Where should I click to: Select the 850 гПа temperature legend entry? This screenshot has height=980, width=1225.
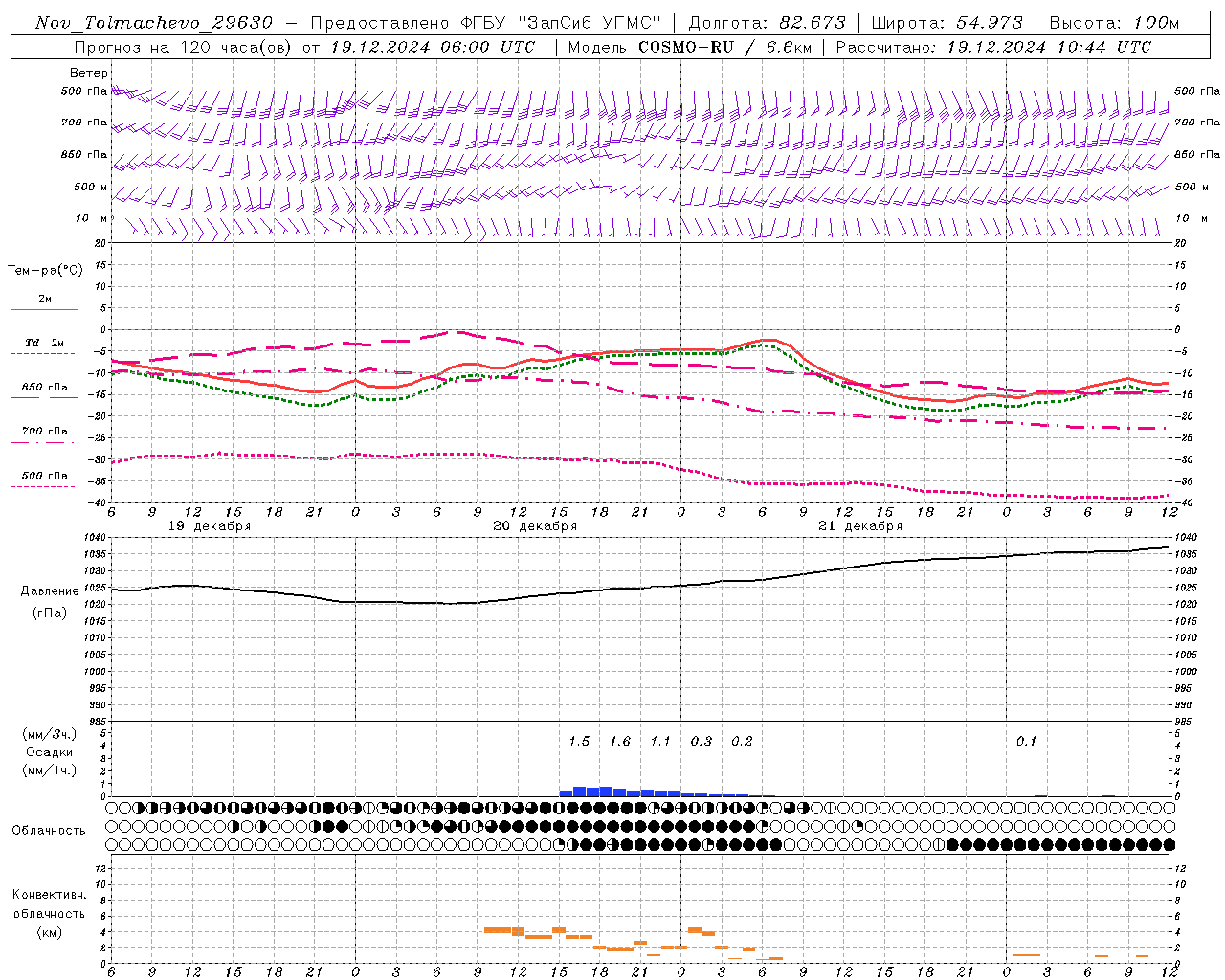click(45, 388)
